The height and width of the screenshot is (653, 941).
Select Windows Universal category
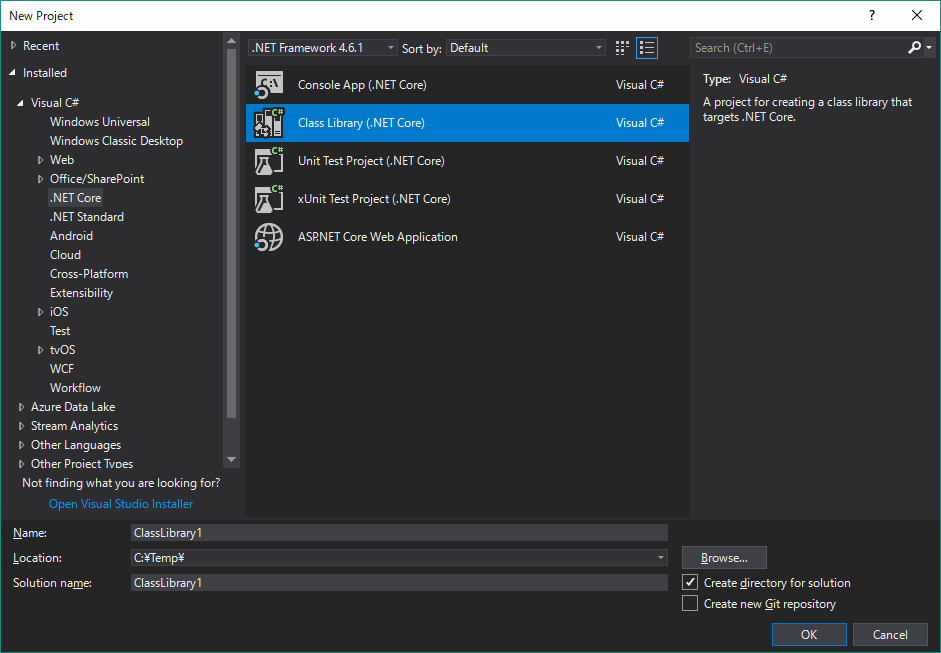100,122
